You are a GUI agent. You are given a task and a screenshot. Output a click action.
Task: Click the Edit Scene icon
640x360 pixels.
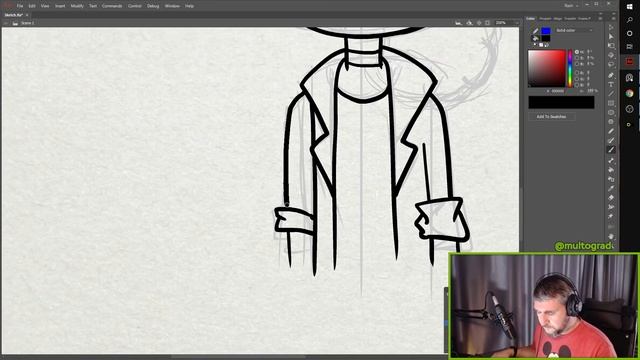click(458, 23)
